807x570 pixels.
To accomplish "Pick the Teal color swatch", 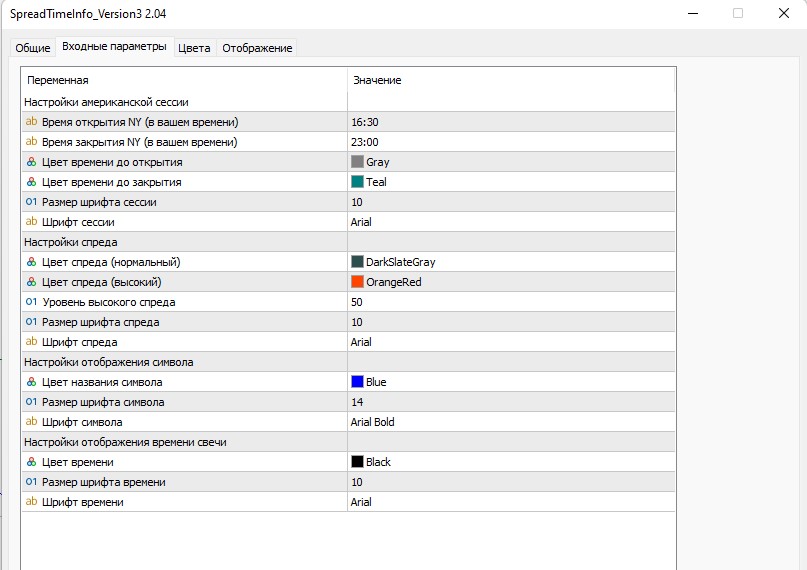I will point(357,182).
